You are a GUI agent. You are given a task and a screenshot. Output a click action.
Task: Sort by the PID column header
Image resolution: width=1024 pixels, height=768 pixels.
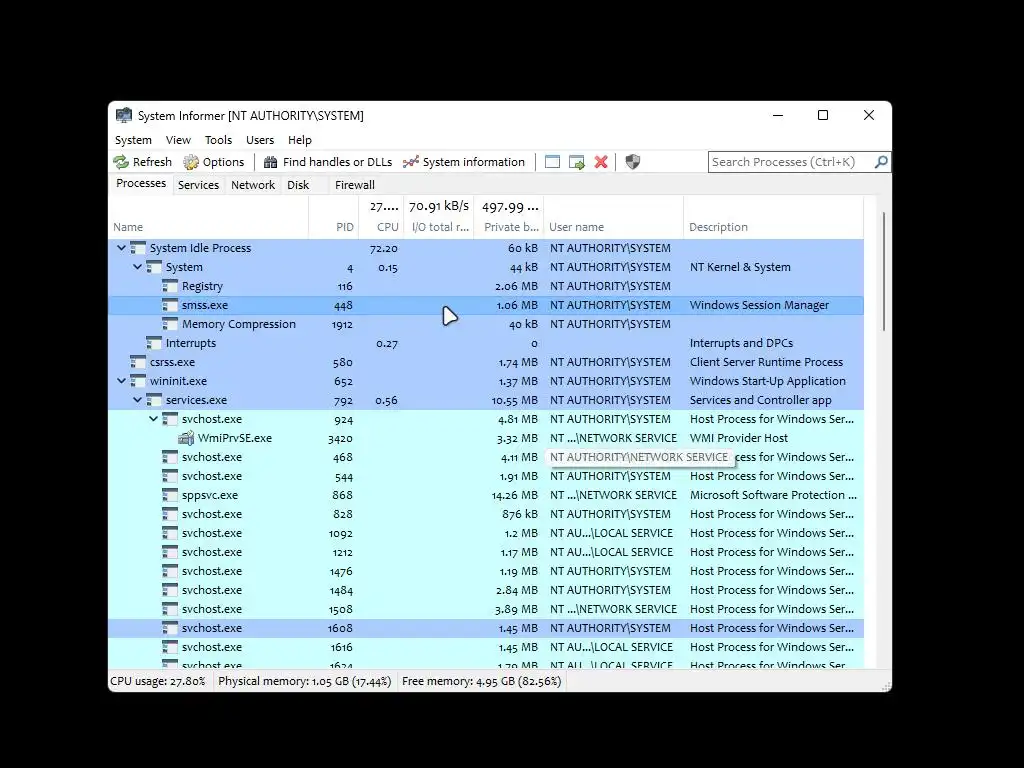[334, 217]
